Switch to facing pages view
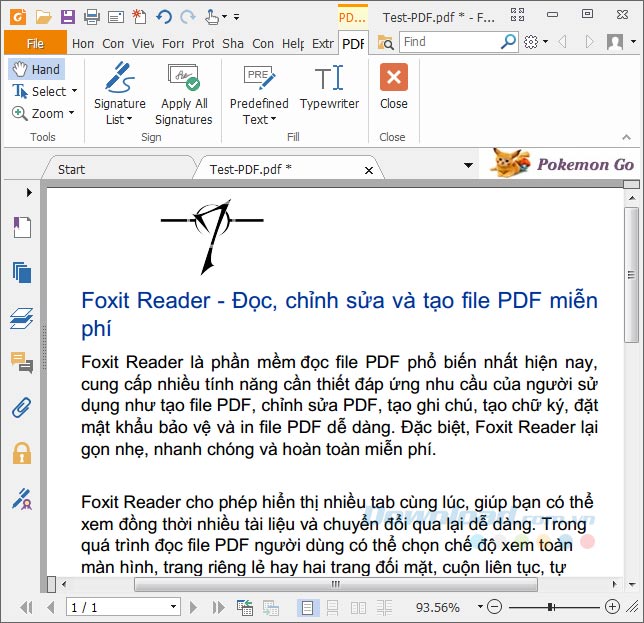644x623 pixels. pyautogui.click(x=358, y=607)
